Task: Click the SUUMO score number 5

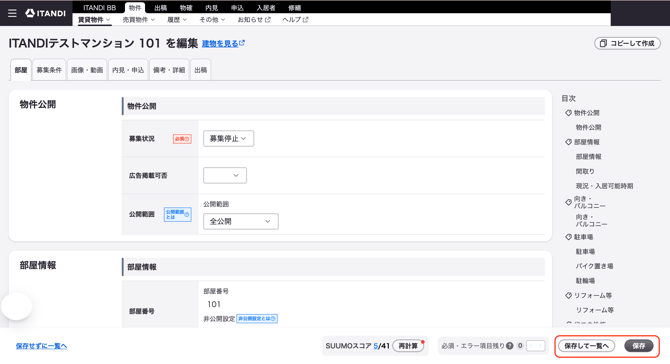Action: (x=376, y=346)
